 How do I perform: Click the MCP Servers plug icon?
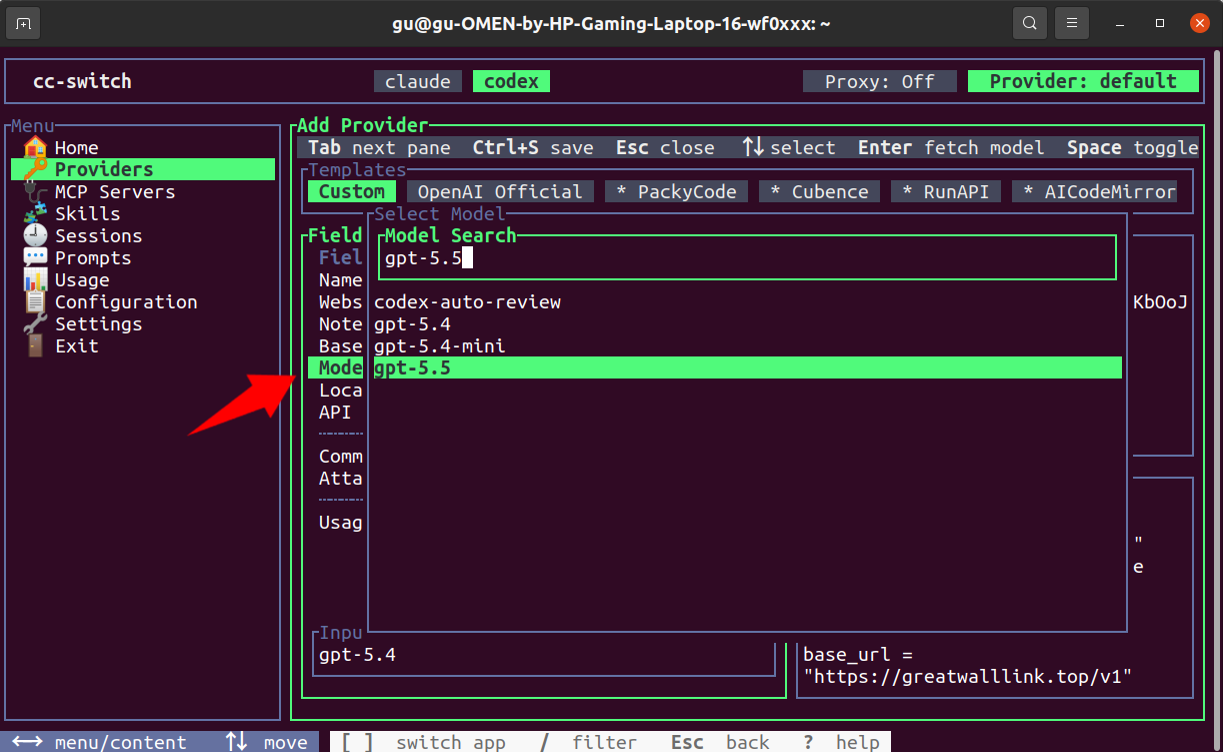coord(35,191)
